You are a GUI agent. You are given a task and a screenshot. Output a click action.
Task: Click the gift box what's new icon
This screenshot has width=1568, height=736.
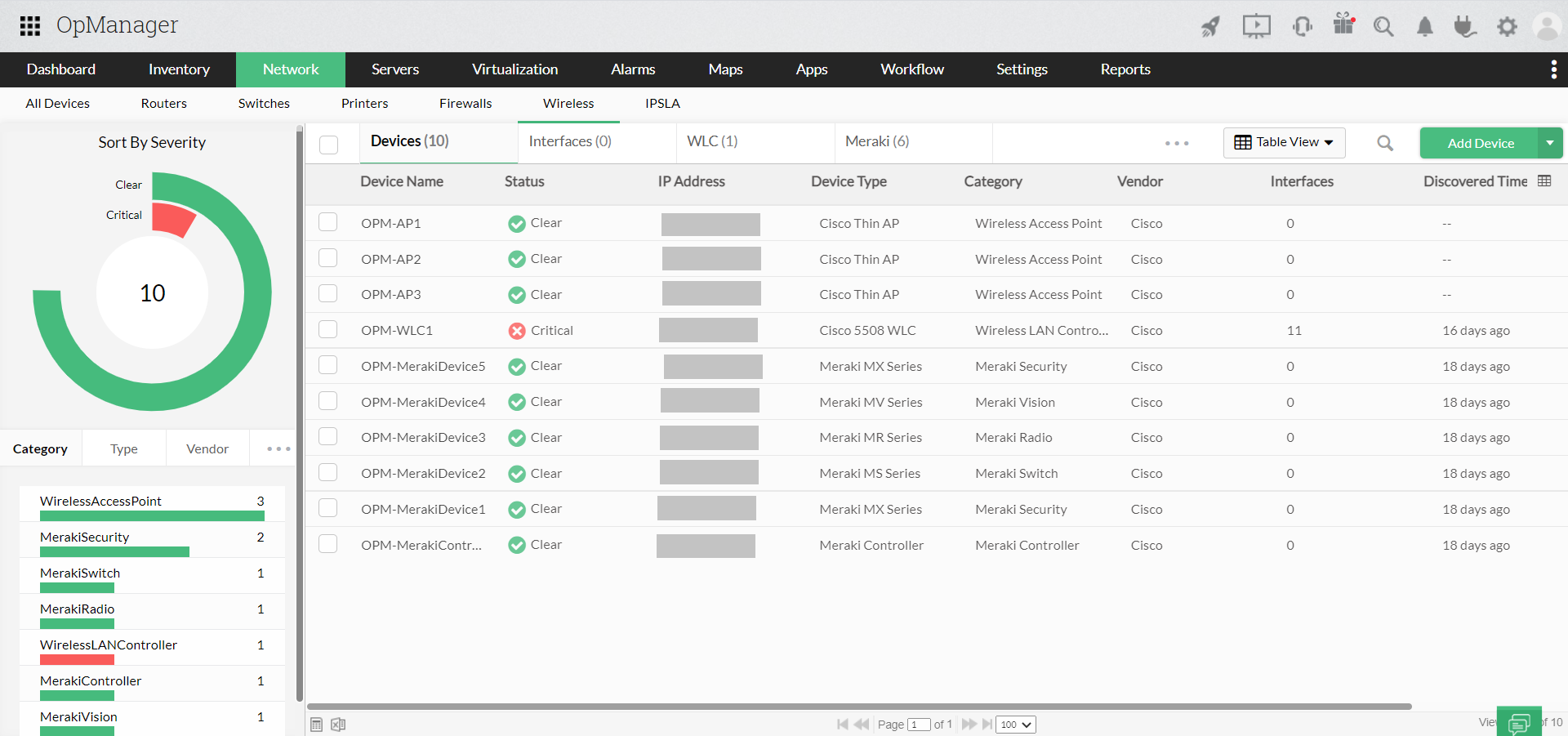click(x=1343, y=25)
